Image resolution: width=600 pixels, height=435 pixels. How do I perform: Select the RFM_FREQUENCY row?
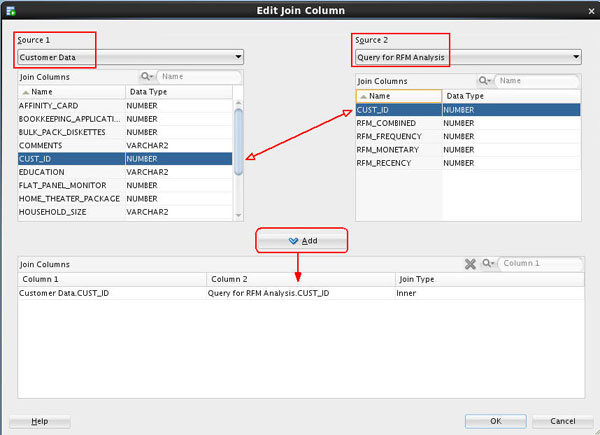pyautogui.click(x=468, y=137)
